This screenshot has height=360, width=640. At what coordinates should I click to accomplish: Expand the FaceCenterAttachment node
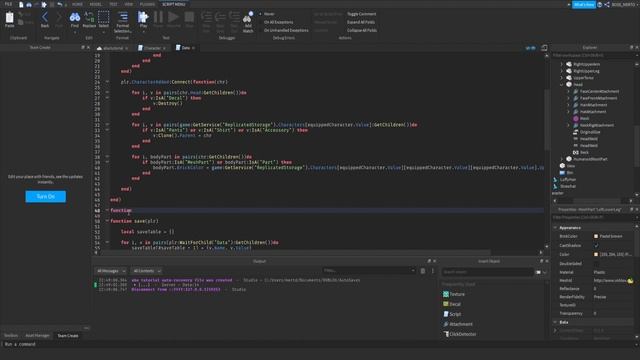coord(569,91)
